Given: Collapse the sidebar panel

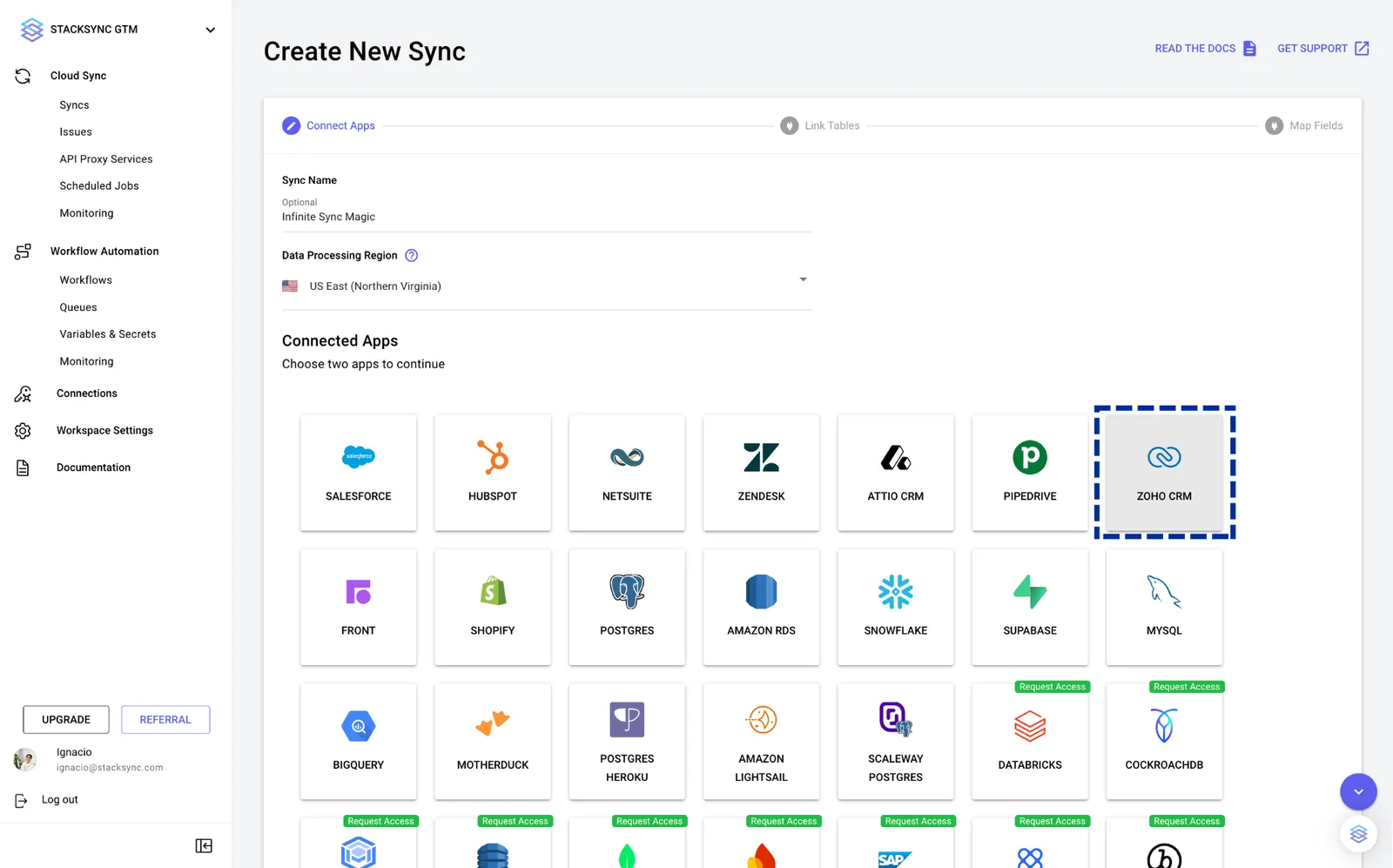Looking at the screenshot, I should pyautogui.click(x=204, y=845).
